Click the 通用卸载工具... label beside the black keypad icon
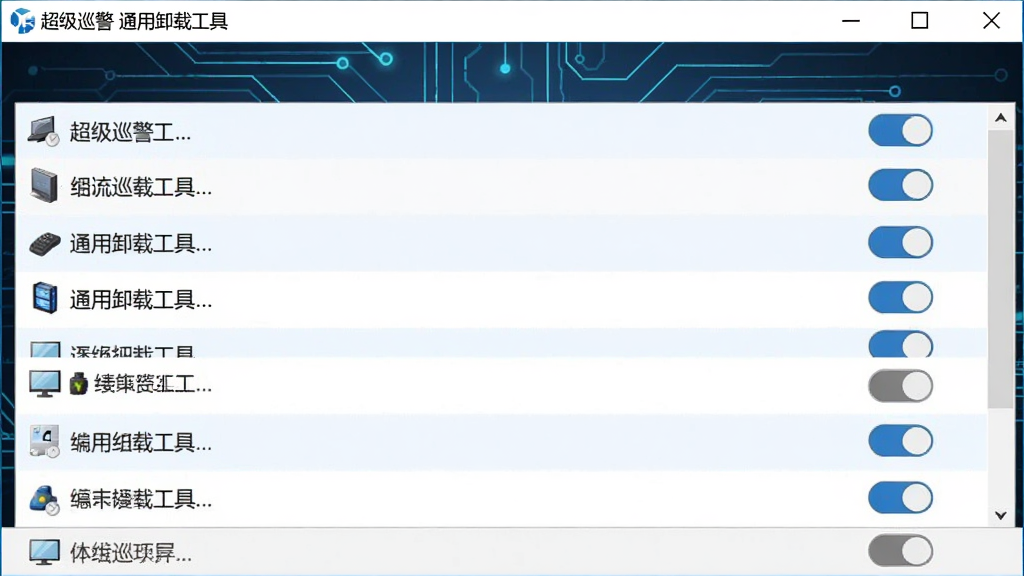The width and height of the screenshot is (1024, 576). click(141, 244)
